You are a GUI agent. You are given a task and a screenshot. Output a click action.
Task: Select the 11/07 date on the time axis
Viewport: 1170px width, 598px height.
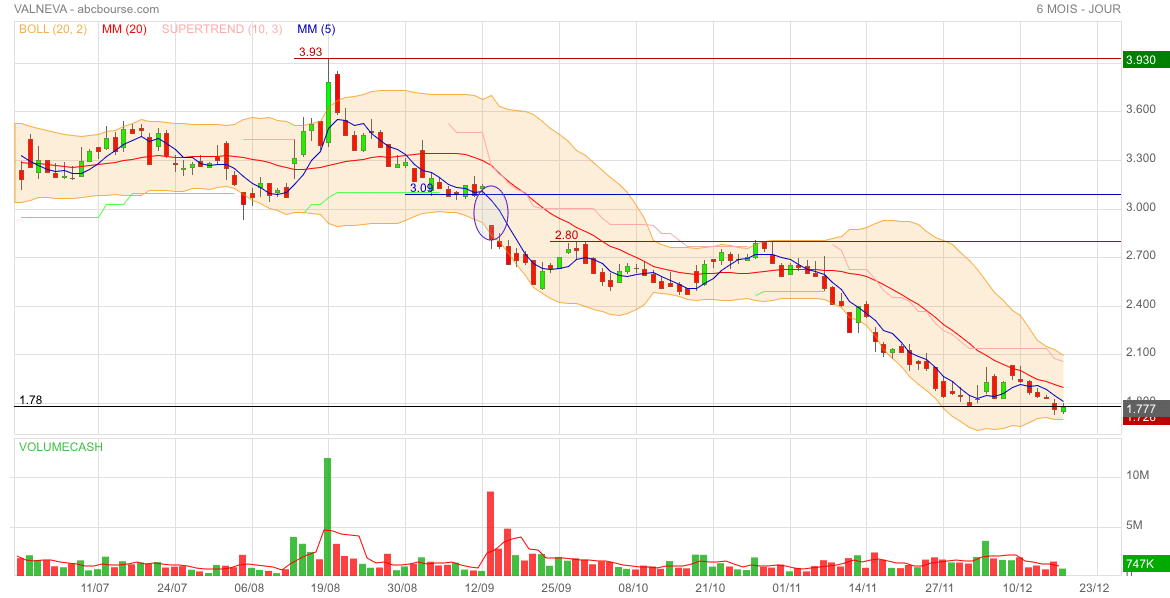pyautogui.click(x=96, y=588)
